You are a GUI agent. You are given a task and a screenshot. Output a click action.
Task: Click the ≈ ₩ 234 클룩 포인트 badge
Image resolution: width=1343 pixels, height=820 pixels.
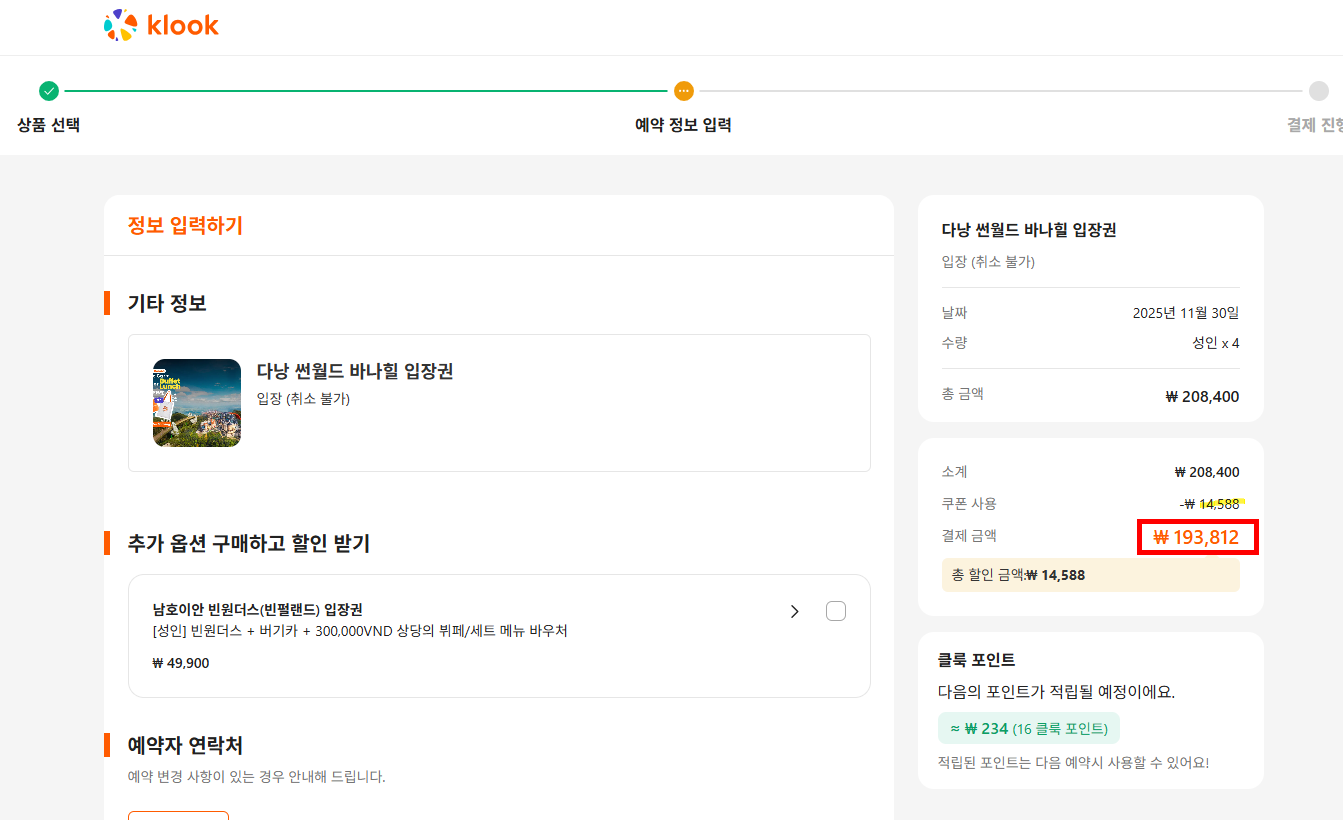click(x=1029, y=728)
